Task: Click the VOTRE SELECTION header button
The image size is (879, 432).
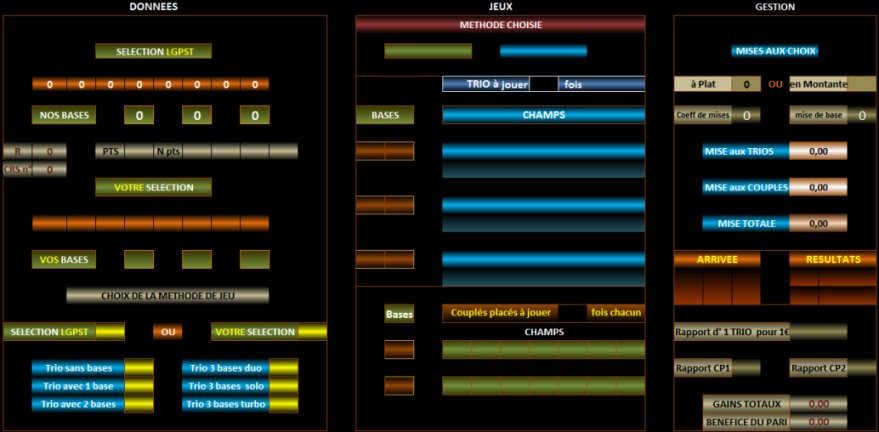Action: pyautogui.click(x=153, y=187)
